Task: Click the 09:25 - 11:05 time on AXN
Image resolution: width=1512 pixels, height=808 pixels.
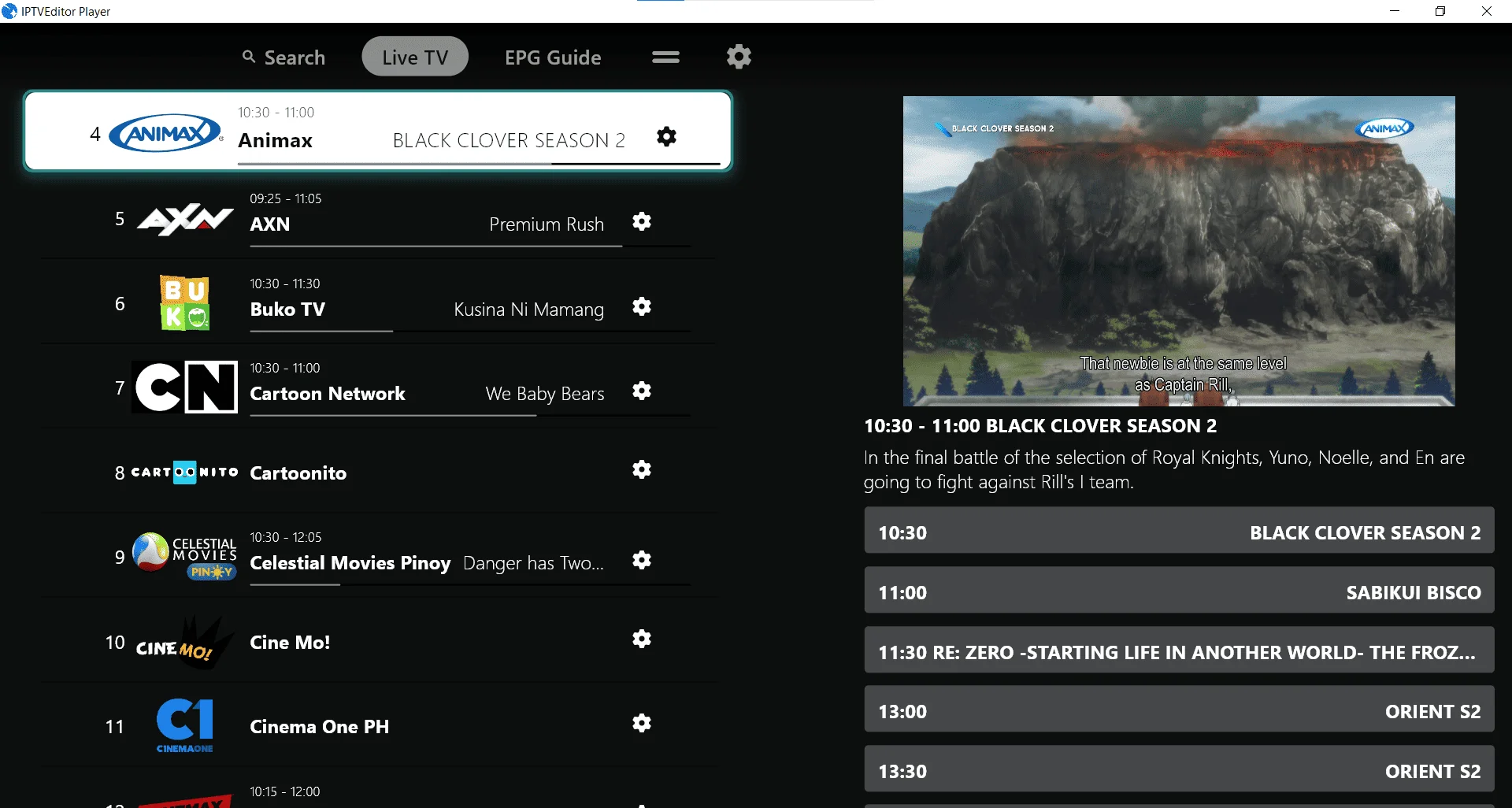Action: tap(286, 198)
